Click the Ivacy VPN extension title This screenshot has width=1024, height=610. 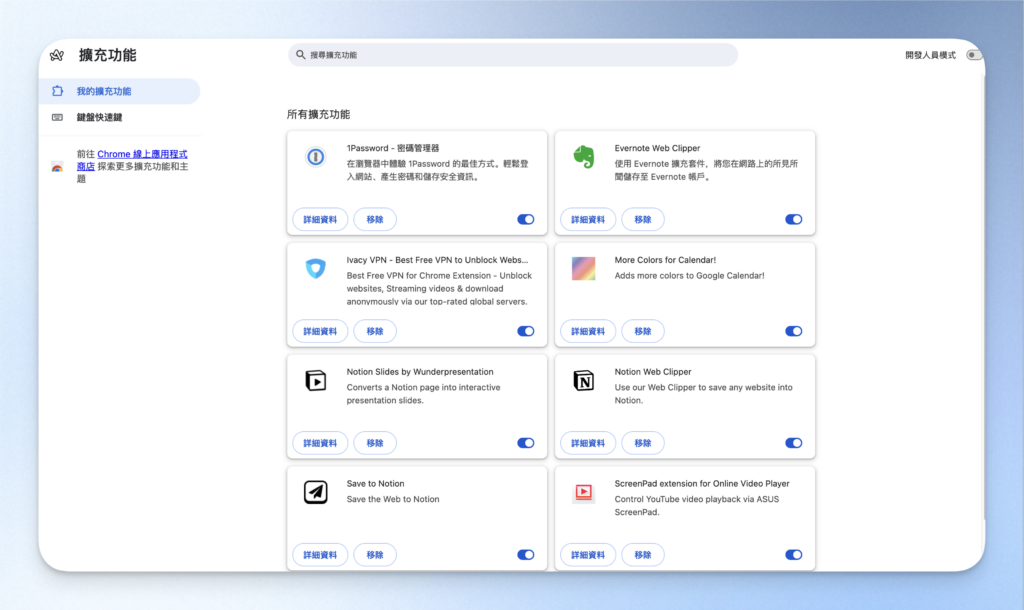click(438, 260)
